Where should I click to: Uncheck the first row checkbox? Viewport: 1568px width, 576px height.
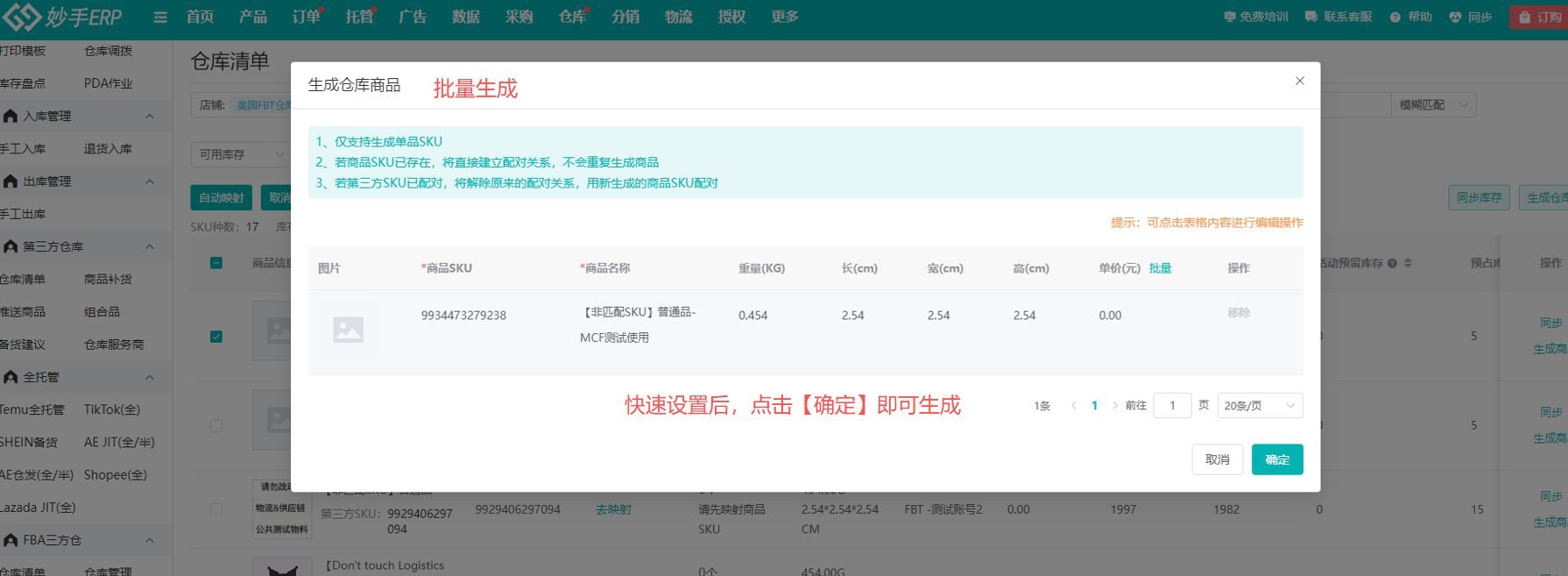(216, 337)
